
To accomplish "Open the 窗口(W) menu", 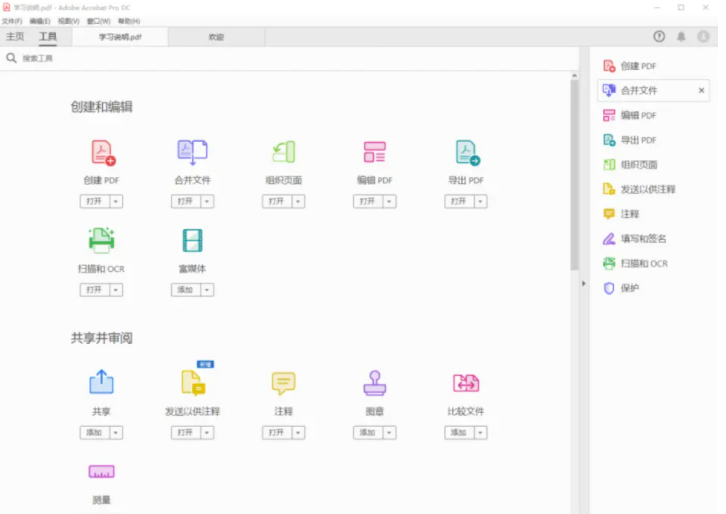I will (x=99, y=21).
